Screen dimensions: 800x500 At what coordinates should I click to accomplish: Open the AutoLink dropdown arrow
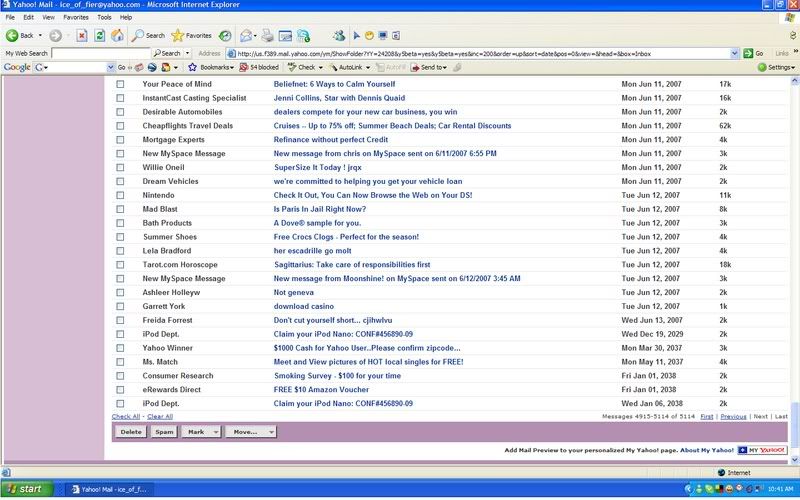click(368, 67)
